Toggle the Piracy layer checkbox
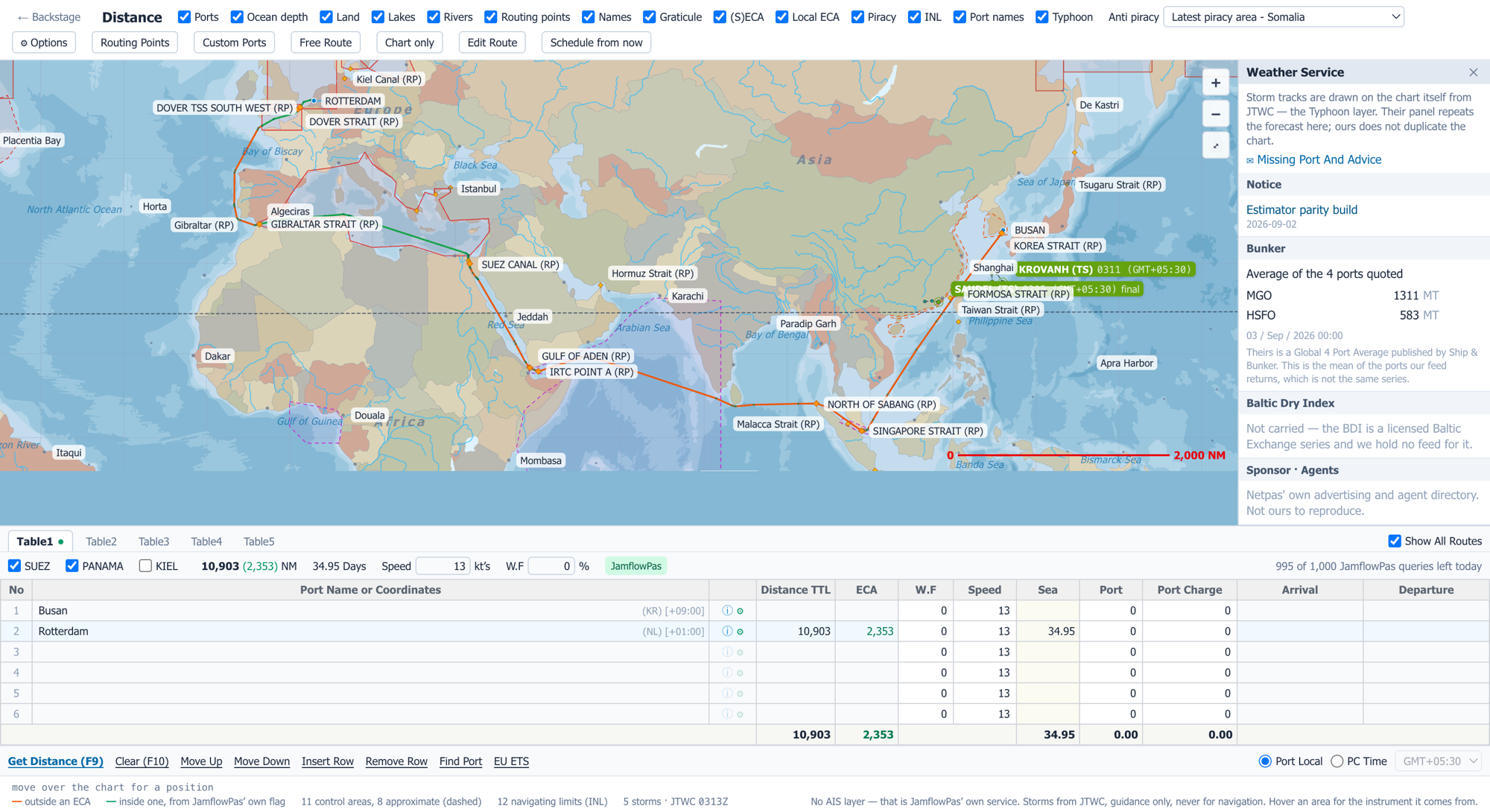This screenshot has width=1490, height=812. (857, 16)
